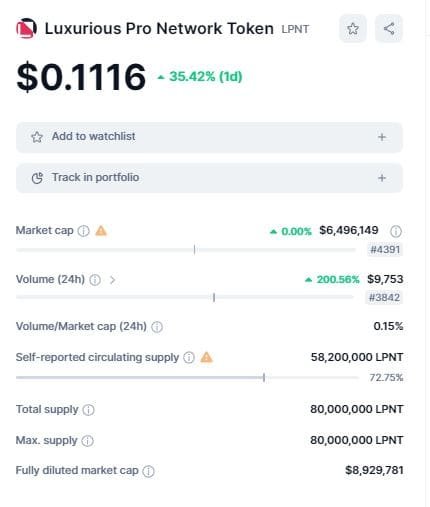The image size is (430, 507).
Task: Click the 72.75% supply percentage
Action: pos(386,378)
